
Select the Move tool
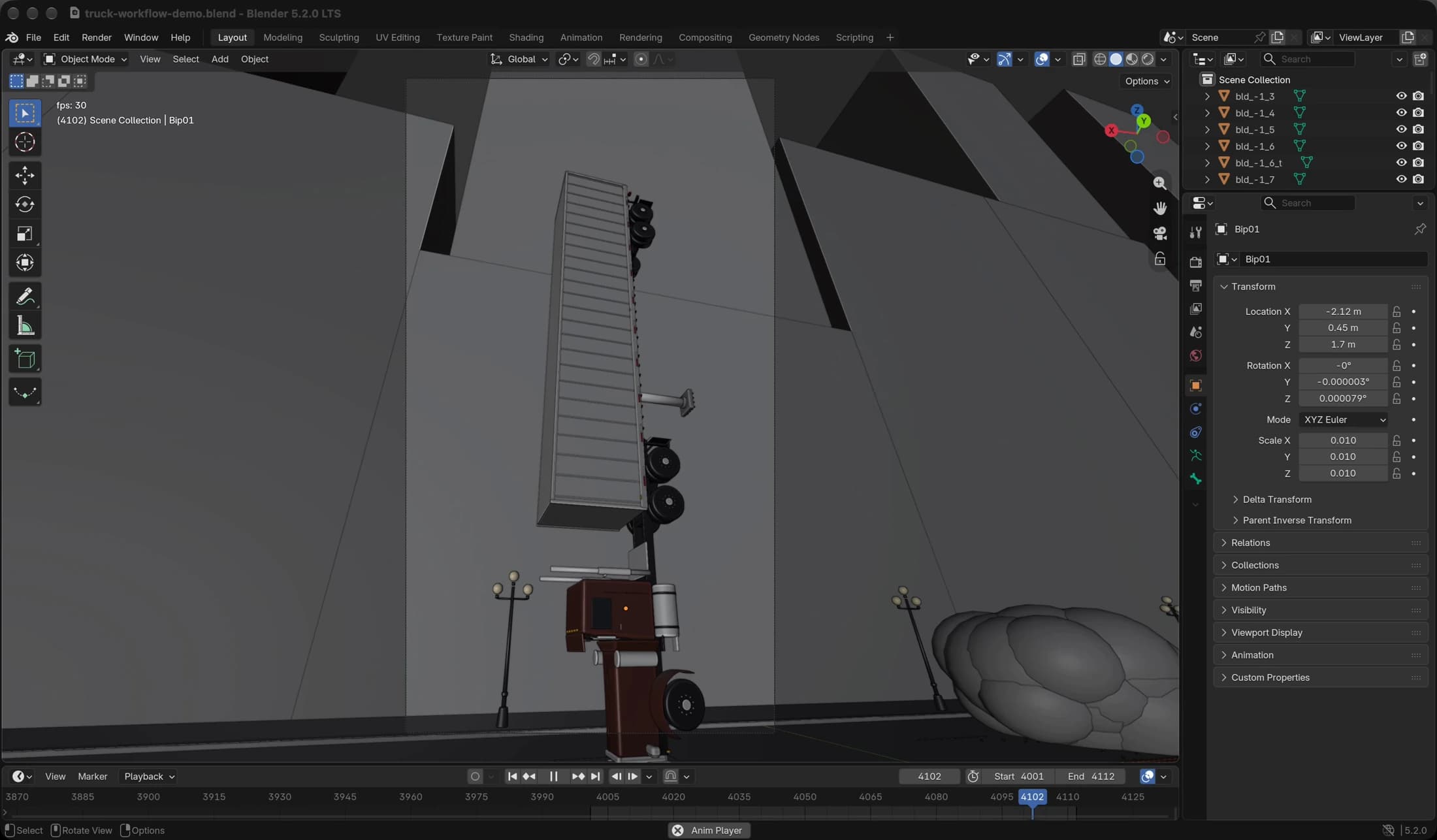click(x=25, y=175)
